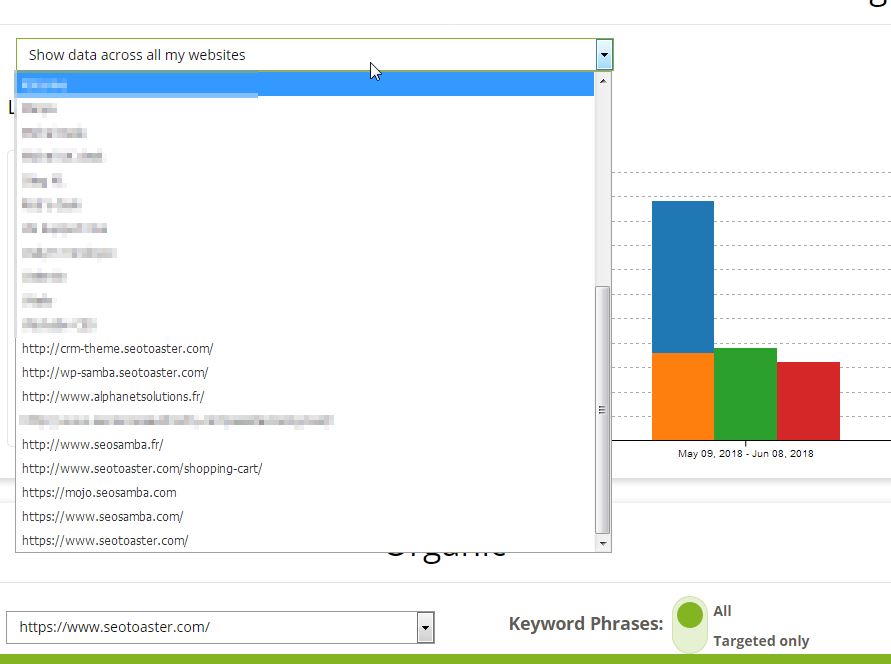Screen dimensions: 891x664
Task: Click the dropdown list's scroll up arrow
Action: click(602, 80)
